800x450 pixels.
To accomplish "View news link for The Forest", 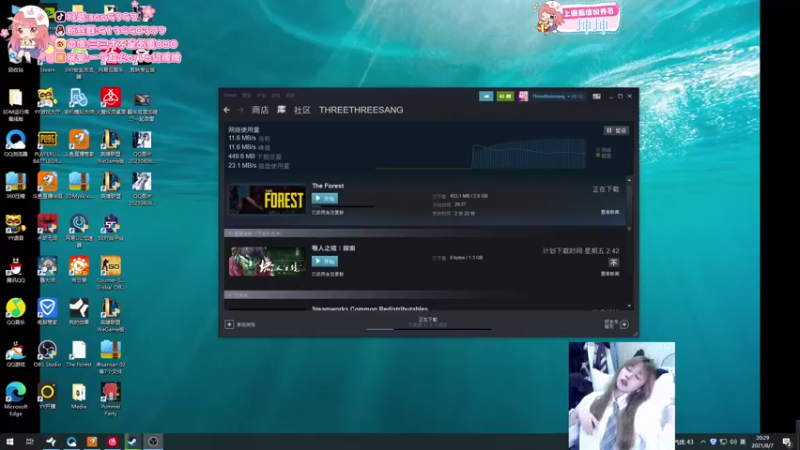I will pos(610,212).
